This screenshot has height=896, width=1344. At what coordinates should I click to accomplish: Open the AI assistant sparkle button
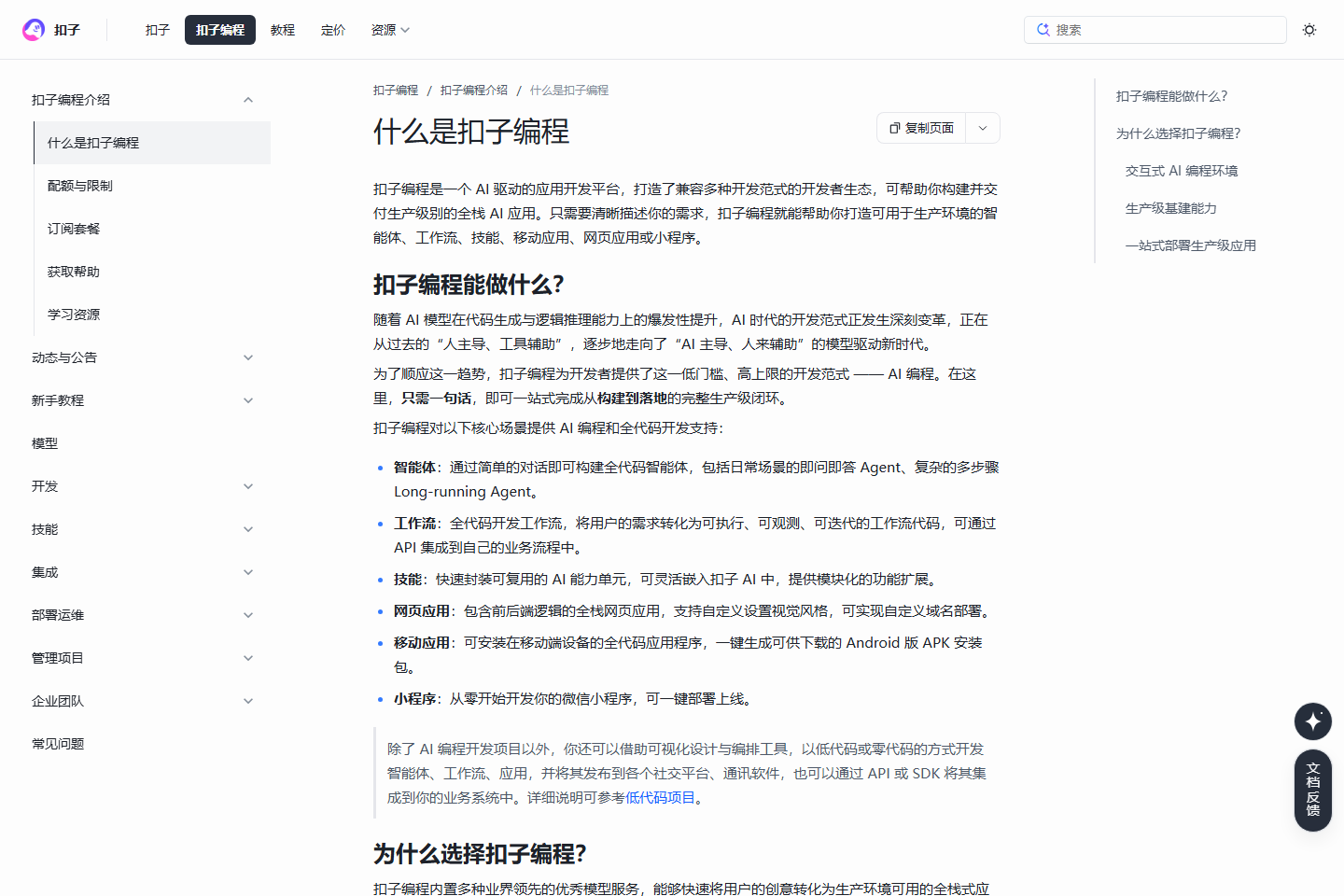point(1313,721)
